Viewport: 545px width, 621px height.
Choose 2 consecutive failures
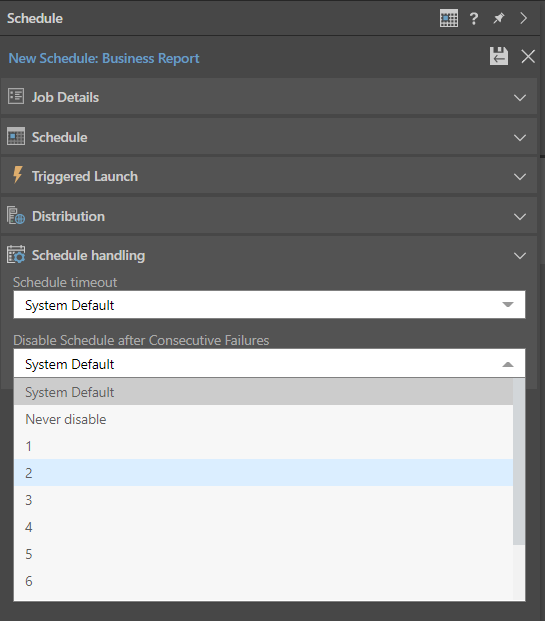point(263,473)
